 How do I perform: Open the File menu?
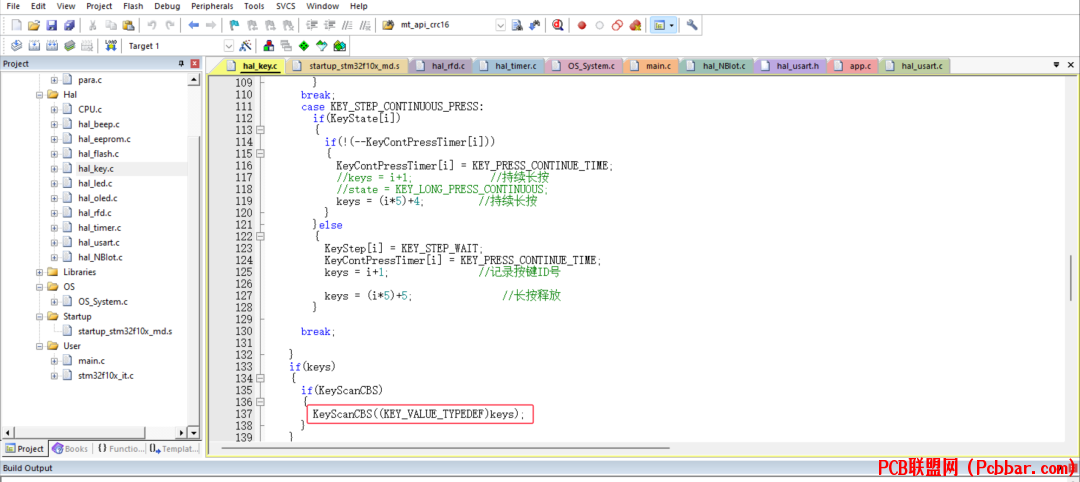click(13, 6)
